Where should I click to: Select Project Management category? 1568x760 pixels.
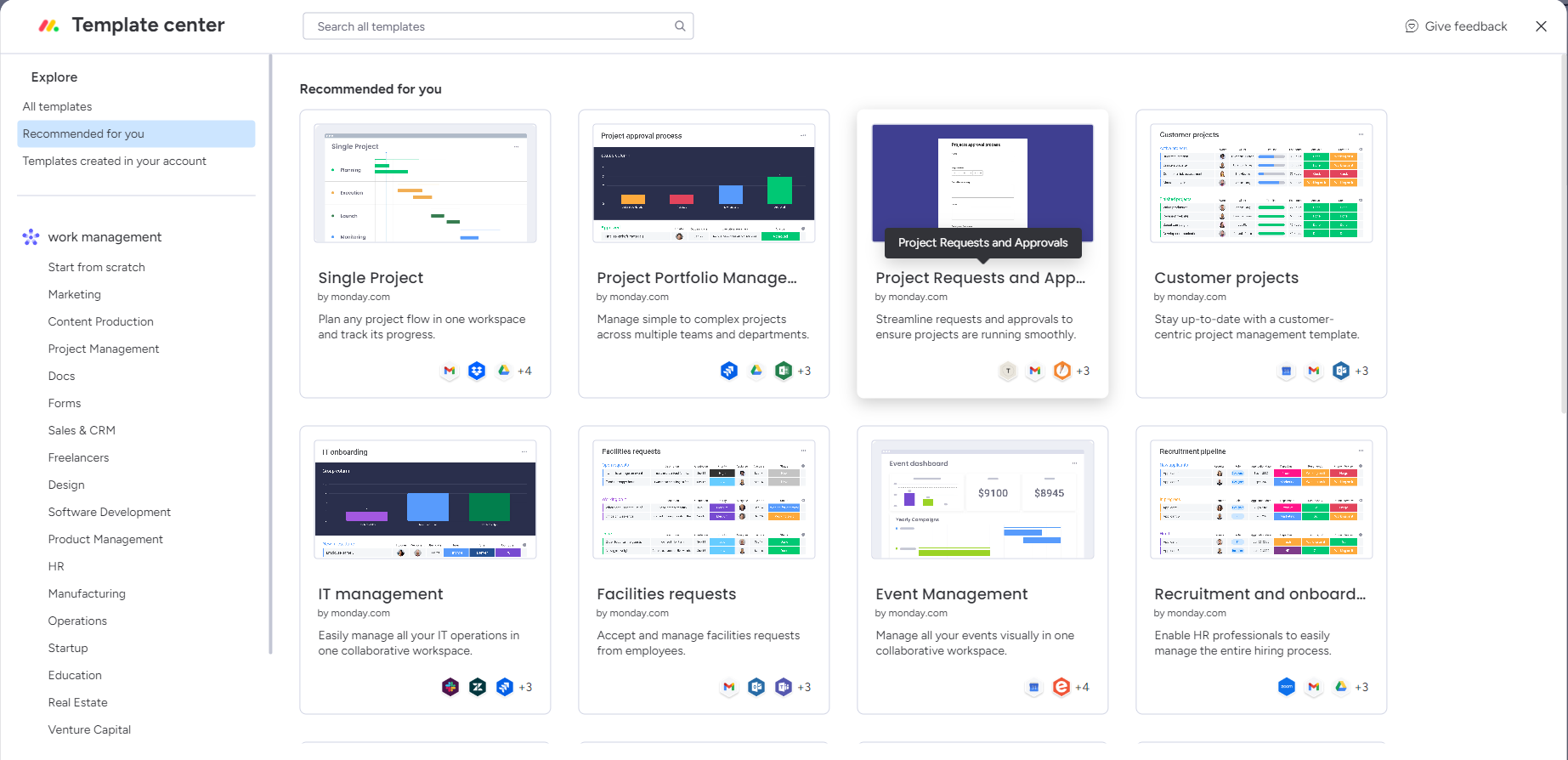click(x=104, y=349)
